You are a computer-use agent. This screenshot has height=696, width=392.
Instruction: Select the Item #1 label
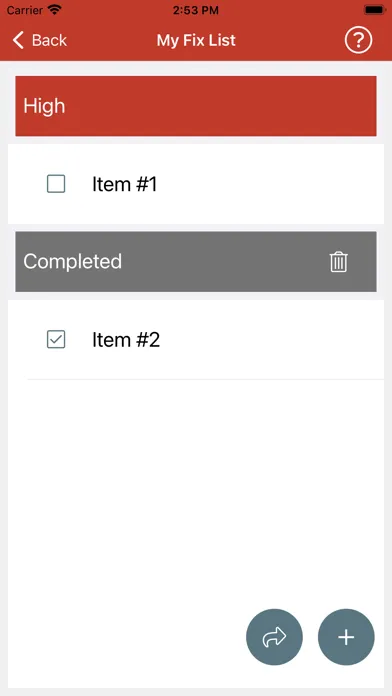coord(125,184)
